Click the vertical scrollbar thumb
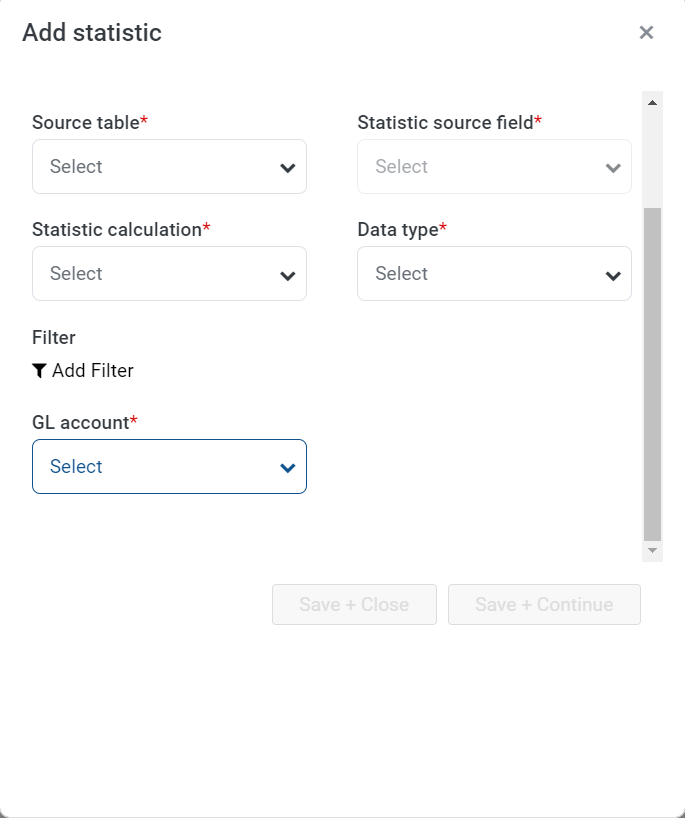This screenshot has width=685, height=818. (652, 374)
